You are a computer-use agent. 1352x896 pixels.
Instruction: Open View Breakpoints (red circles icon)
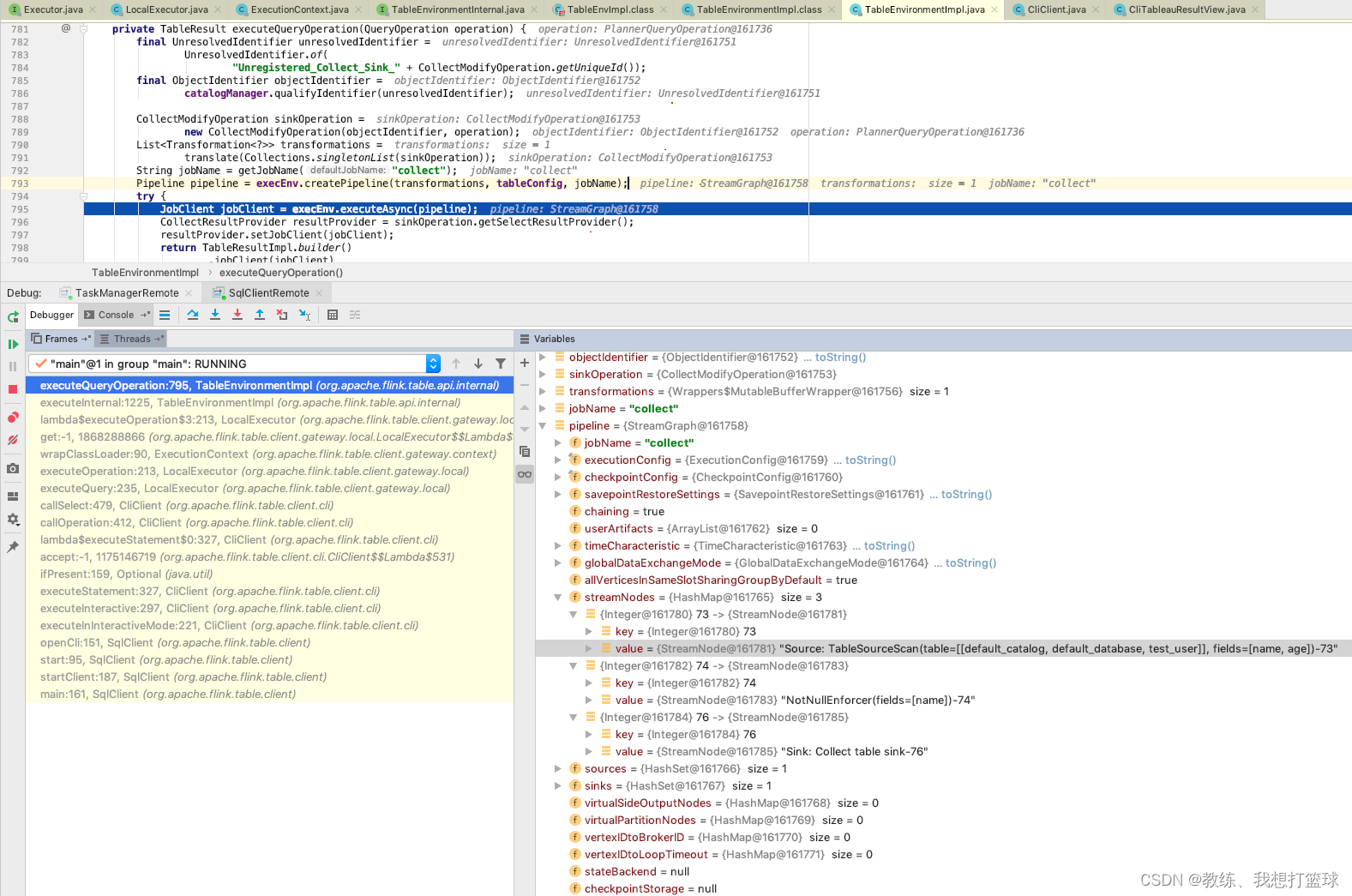[x=13, y=418]
